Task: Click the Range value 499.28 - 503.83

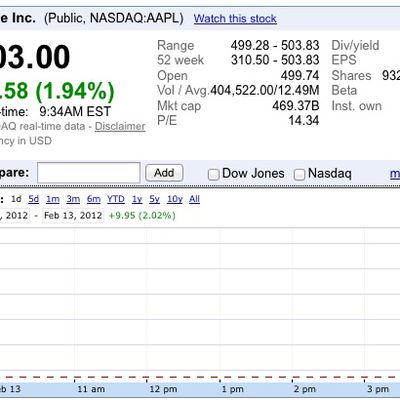Action: [275, 45]
